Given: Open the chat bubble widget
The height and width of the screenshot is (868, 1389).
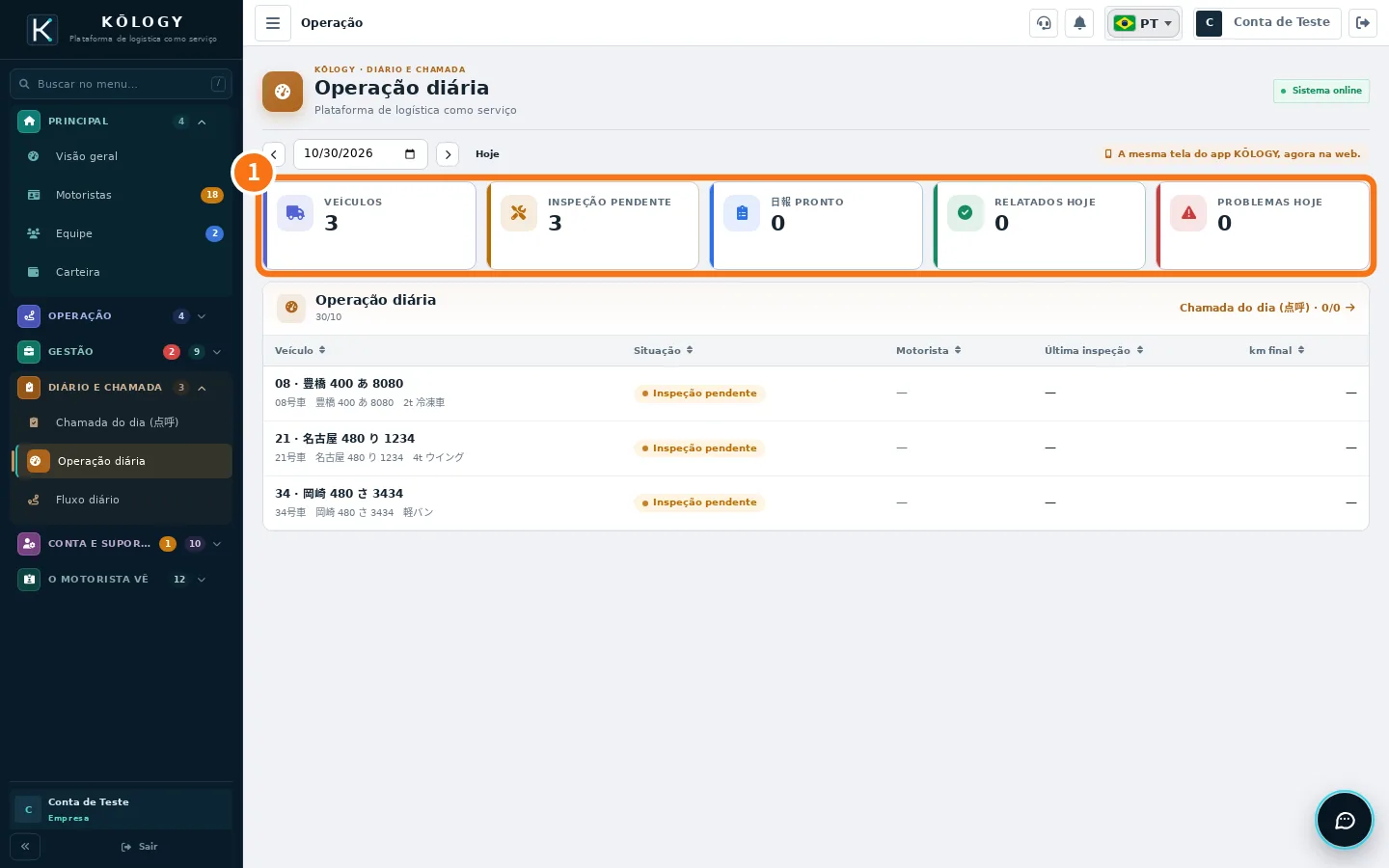Looking at the screenshot, I should coord(1345,820).
